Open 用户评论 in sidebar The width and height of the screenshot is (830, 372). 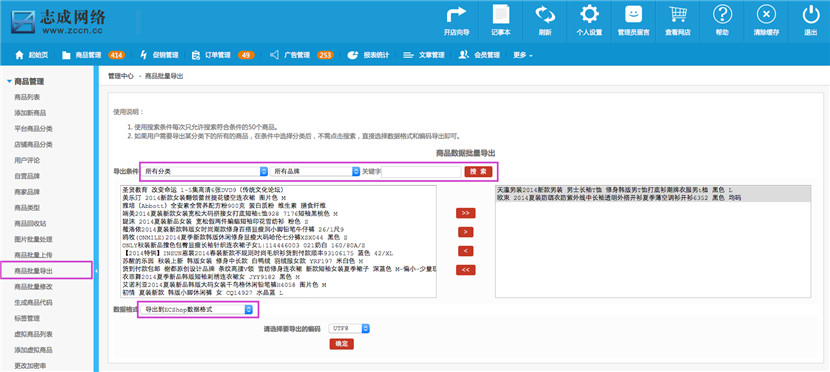pos(27,160)
